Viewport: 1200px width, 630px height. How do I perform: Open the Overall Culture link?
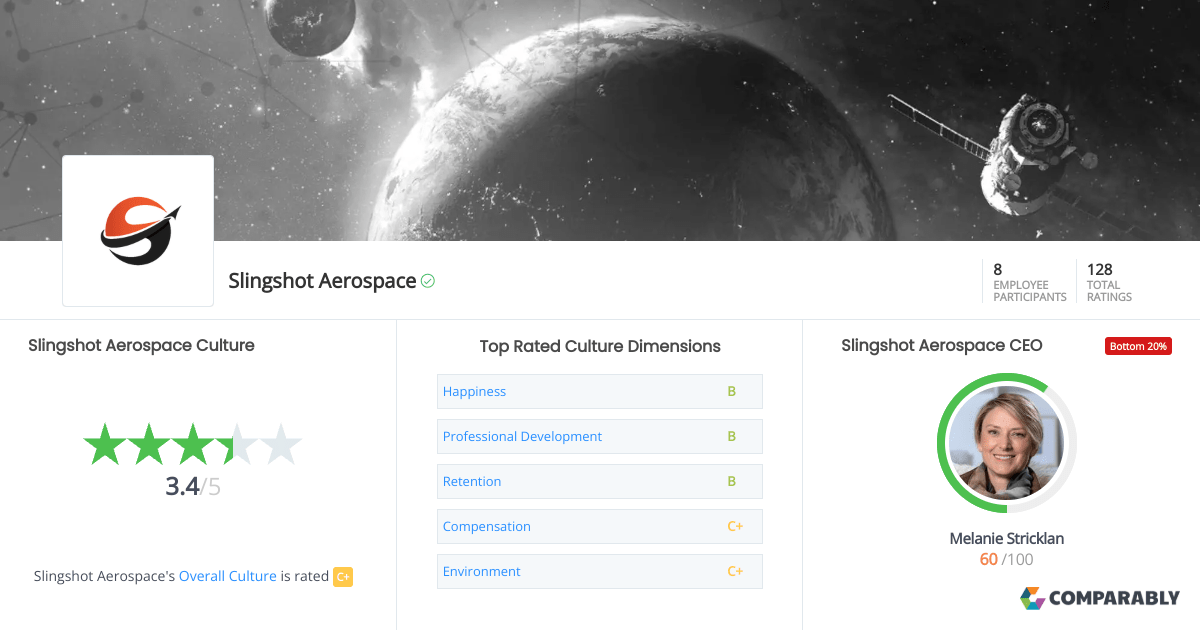click(x=227, y=576)
